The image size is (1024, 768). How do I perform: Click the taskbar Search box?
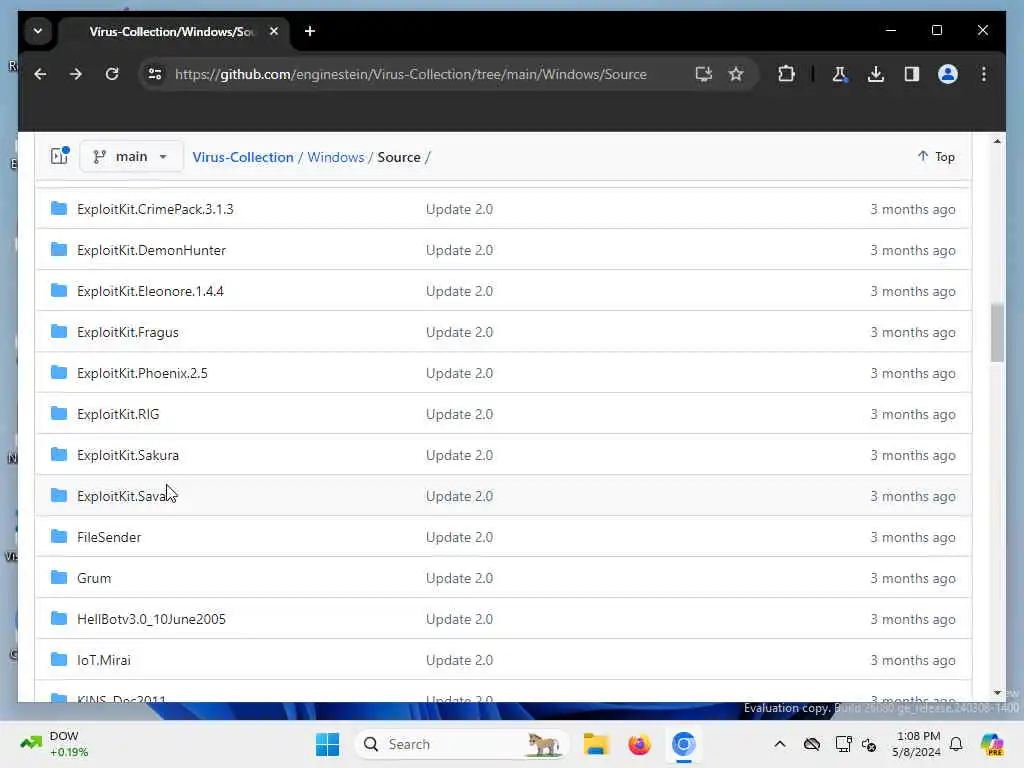pos(461,744)
